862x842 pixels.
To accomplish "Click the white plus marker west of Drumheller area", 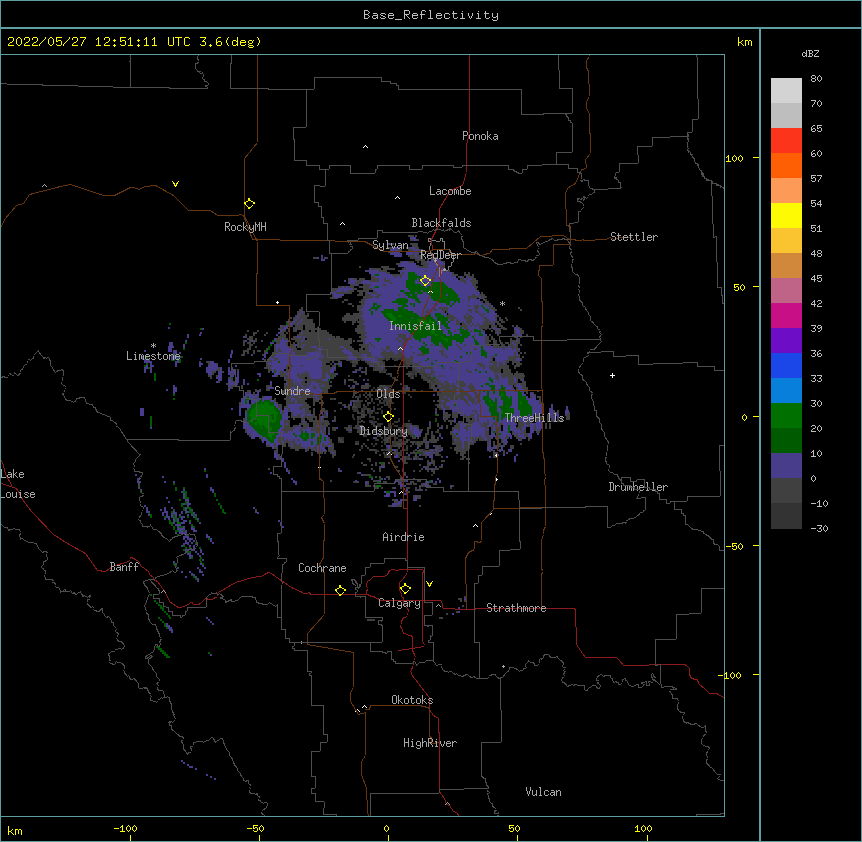I will pos(612,375).
